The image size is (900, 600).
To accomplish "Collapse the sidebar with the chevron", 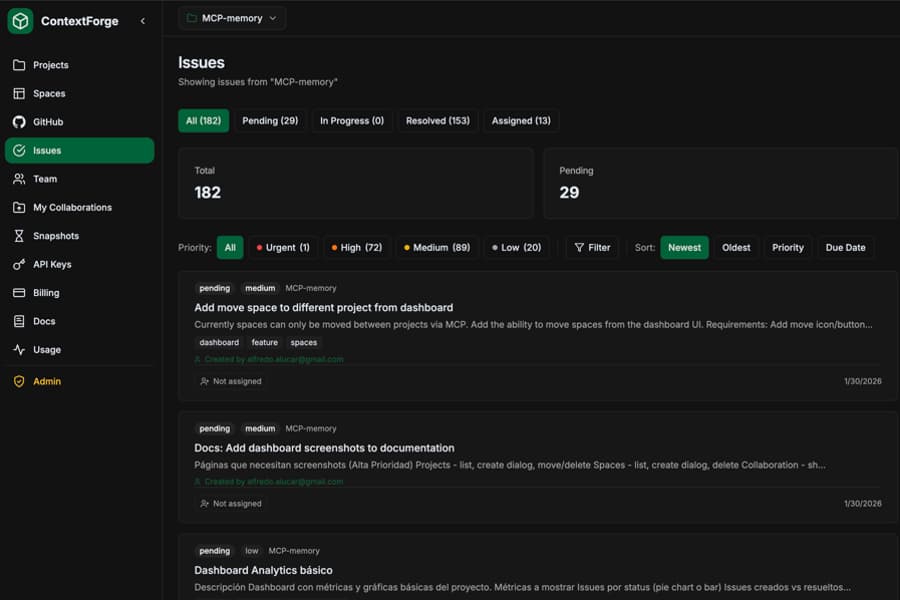I will (x=142, y=20).
